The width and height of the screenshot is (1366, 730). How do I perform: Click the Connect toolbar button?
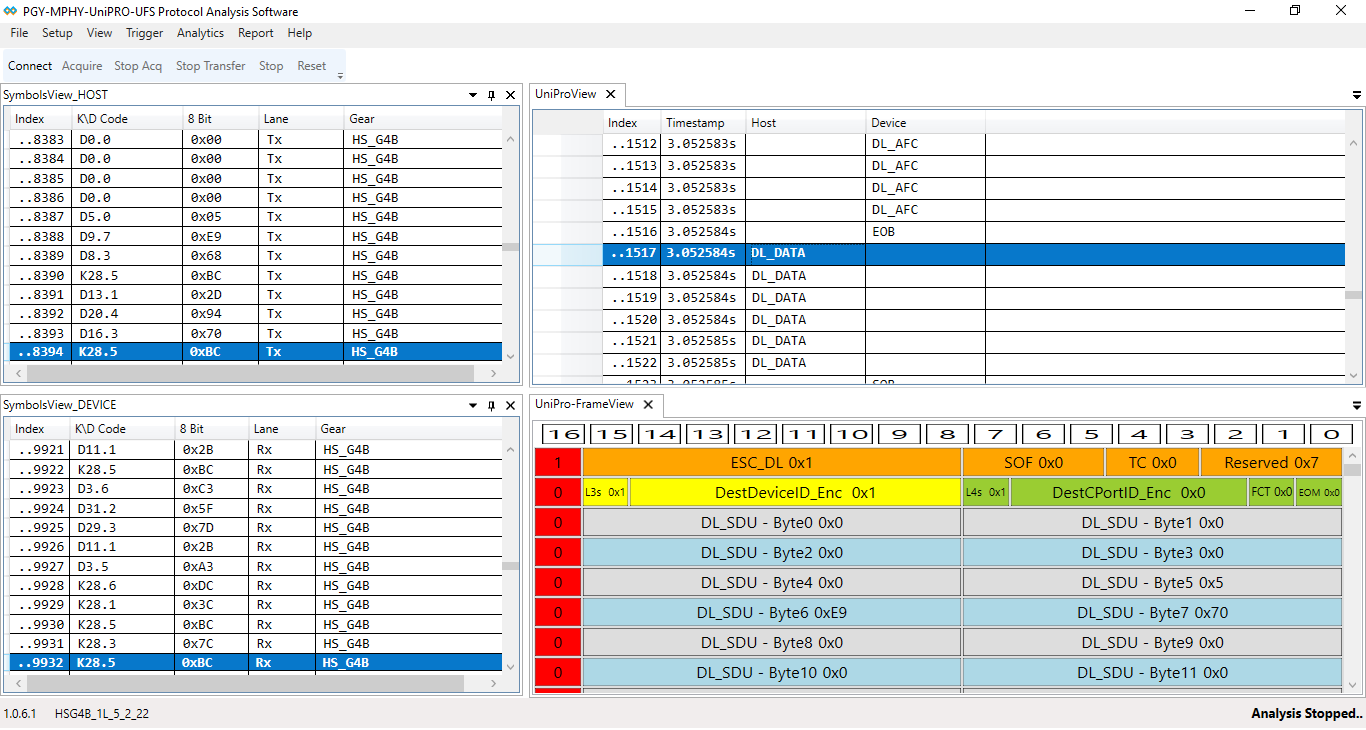coord(30,66)
